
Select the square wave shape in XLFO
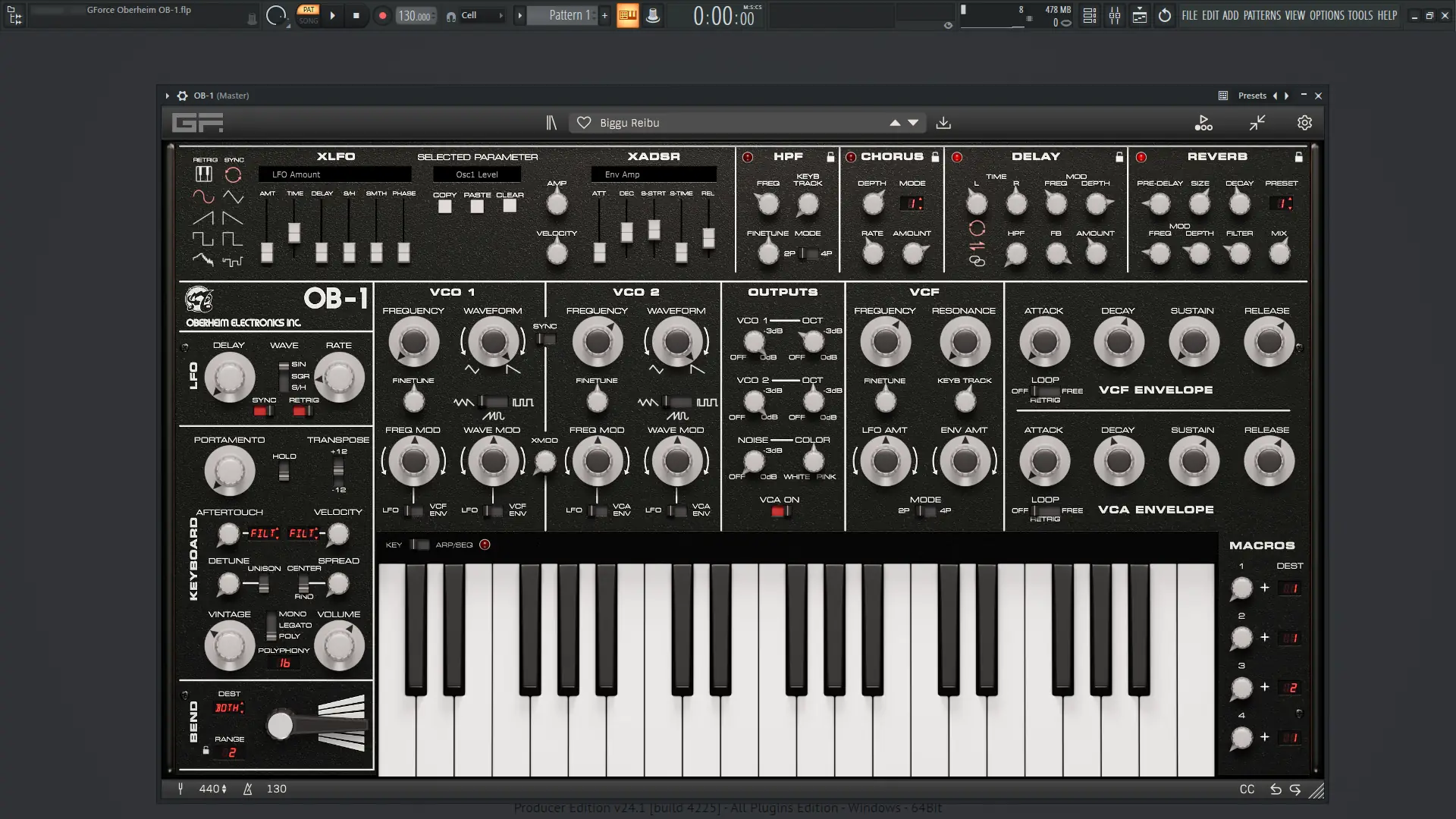[202, 239]
